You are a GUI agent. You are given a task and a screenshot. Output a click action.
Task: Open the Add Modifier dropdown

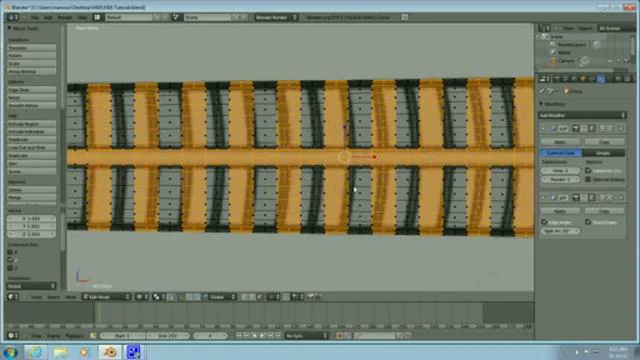[x=582, y=116]
